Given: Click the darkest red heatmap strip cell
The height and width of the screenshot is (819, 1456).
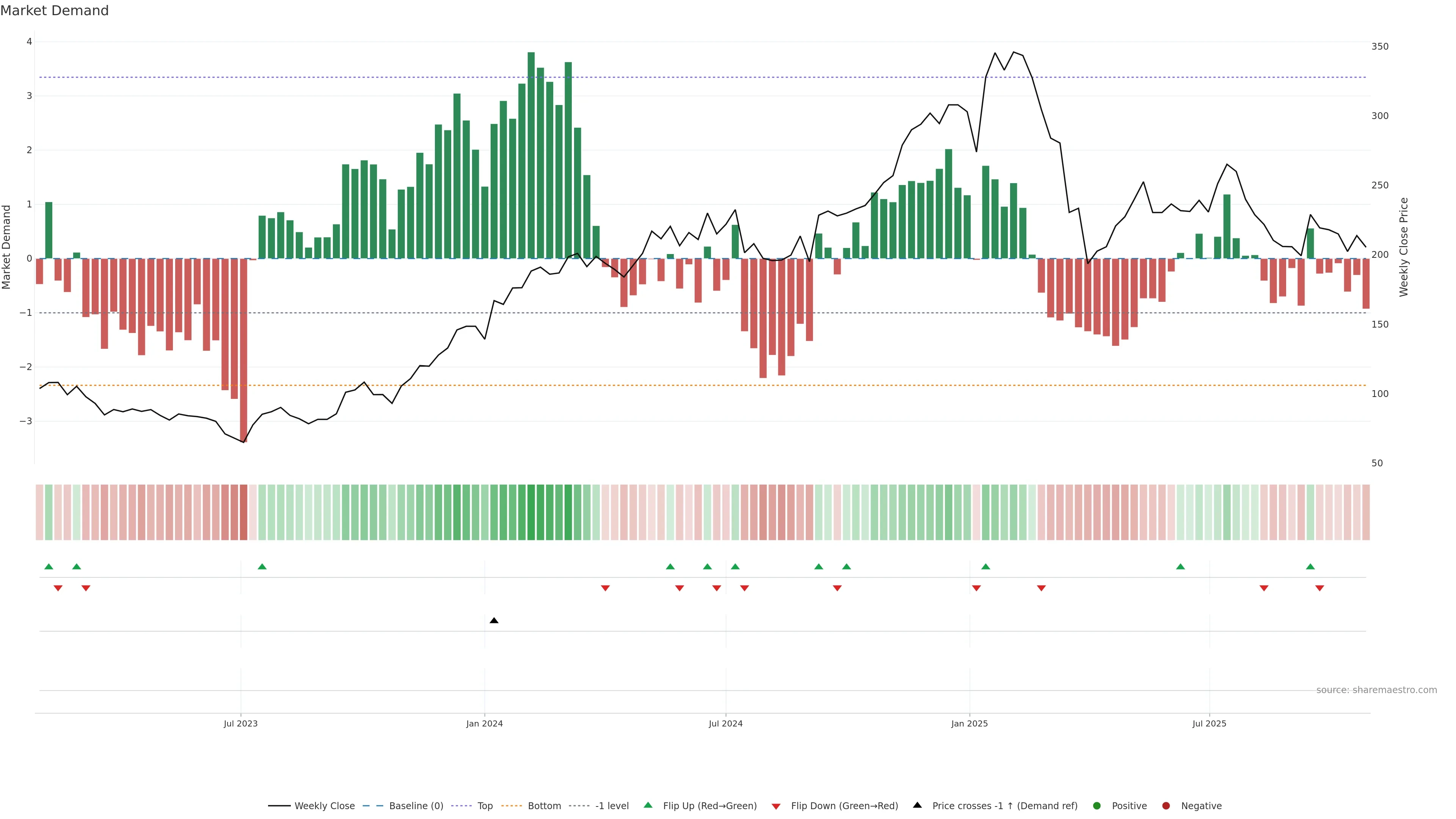Looking at the screenshot, I should tap(243, 512).
